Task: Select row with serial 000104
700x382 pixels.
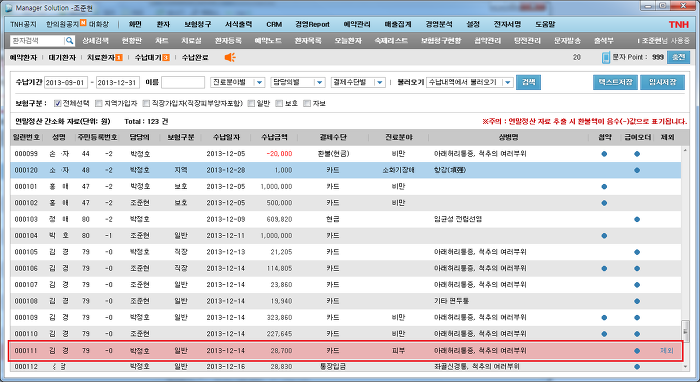Action: click(346, 236)
